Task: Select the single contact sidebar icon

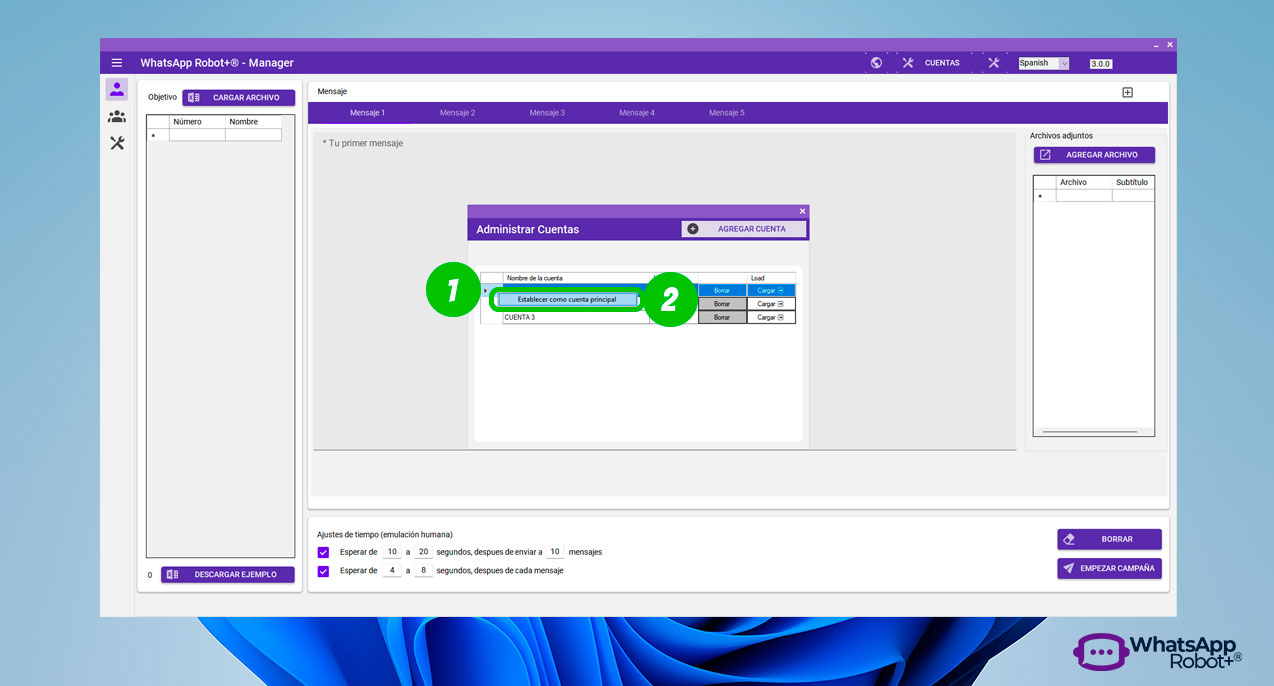Action: pos(117,89)
